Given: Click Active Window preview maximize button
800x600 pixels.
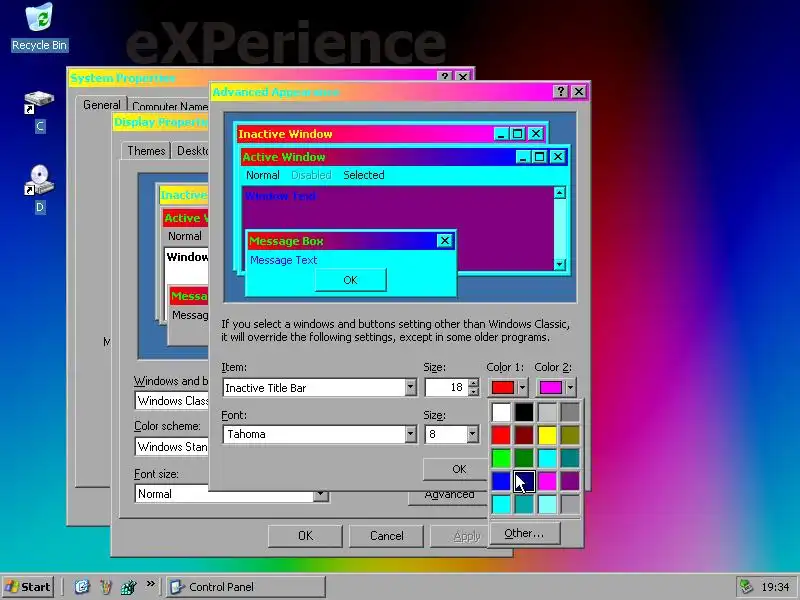Looking at the screenshot, I should tap(539, 157).
